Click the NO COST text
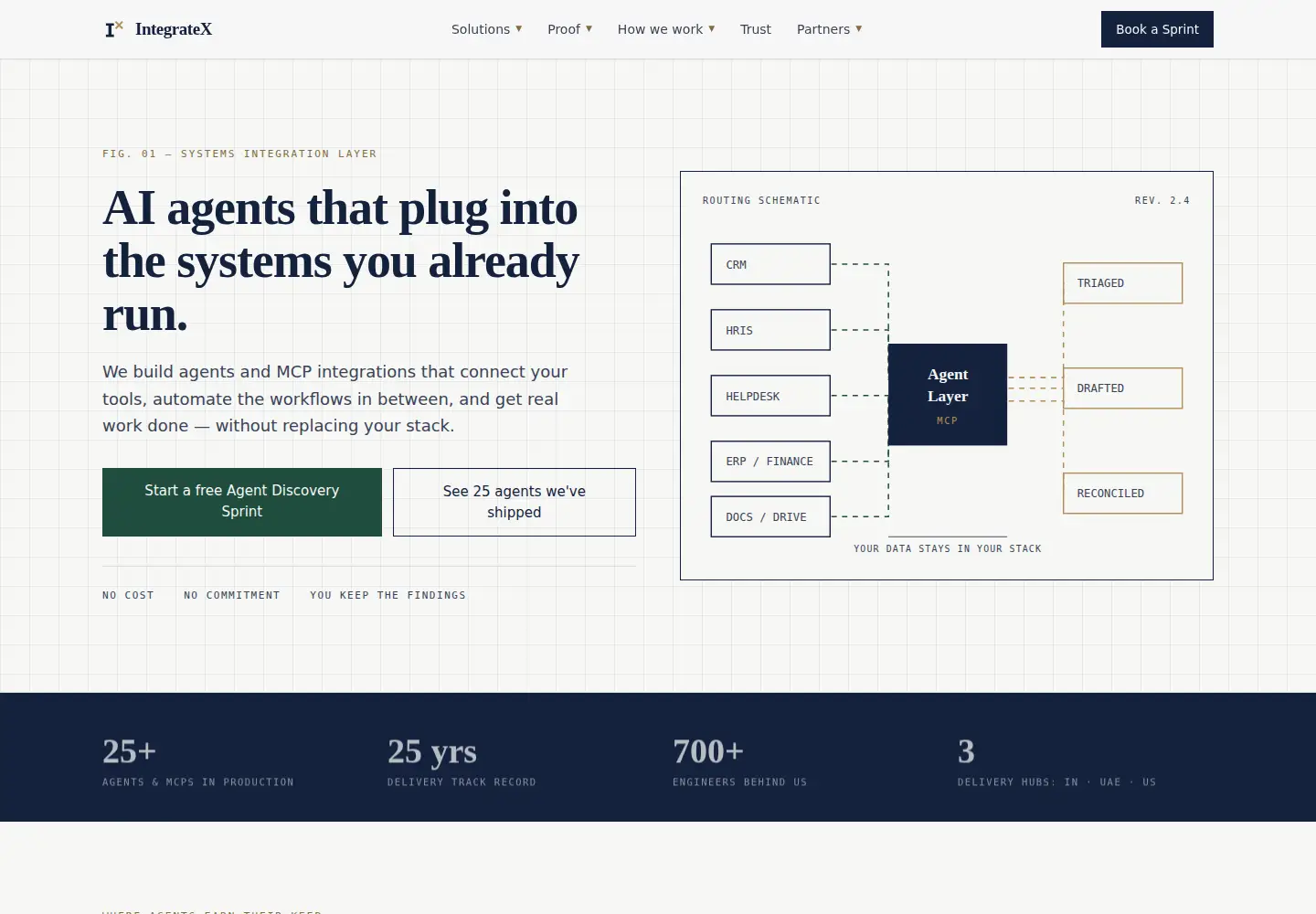Image resolution: width=1316 pixels, height=914 pixels. (128, 595)
